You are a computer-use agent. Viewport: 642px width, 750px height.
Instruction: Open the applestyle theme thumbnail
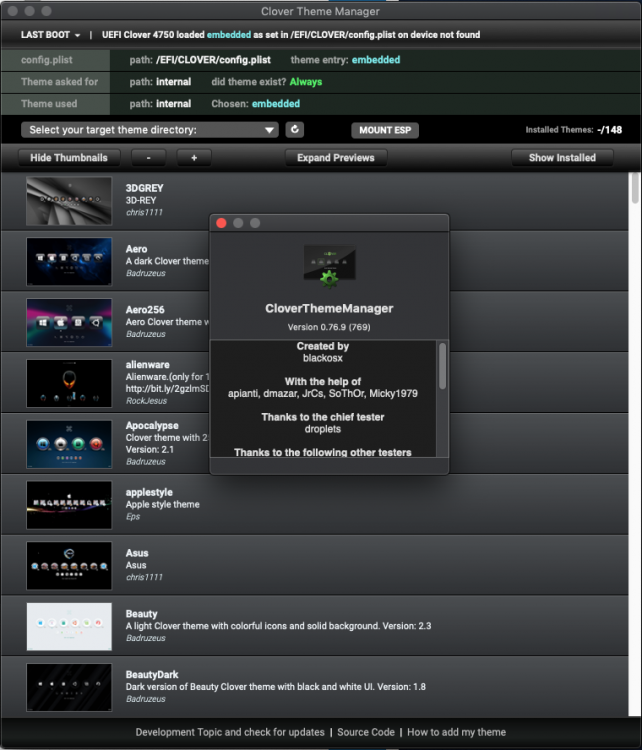(x=69, y=505)
